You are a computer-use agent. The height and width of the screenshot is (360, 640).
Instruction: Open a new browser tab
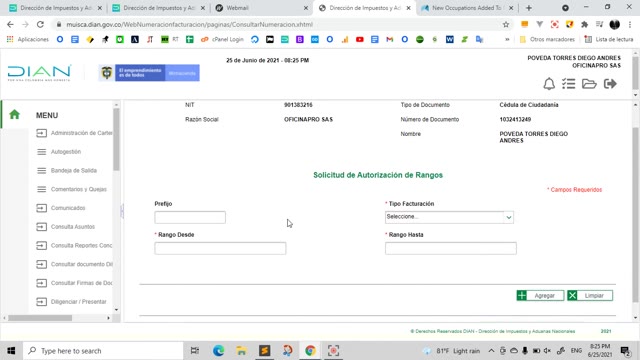coord(529,8)
